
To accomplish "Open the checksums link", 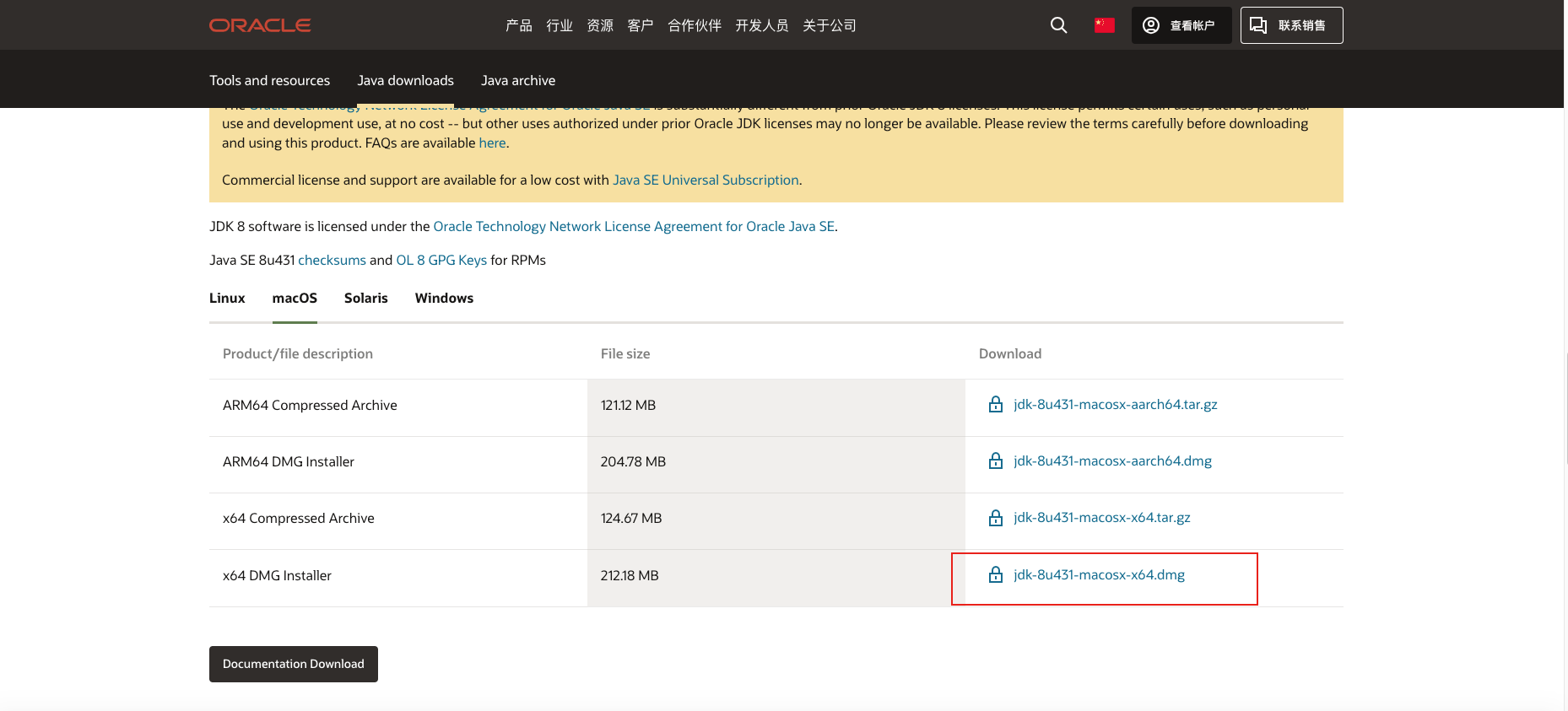I will click(x=332, y=260).
